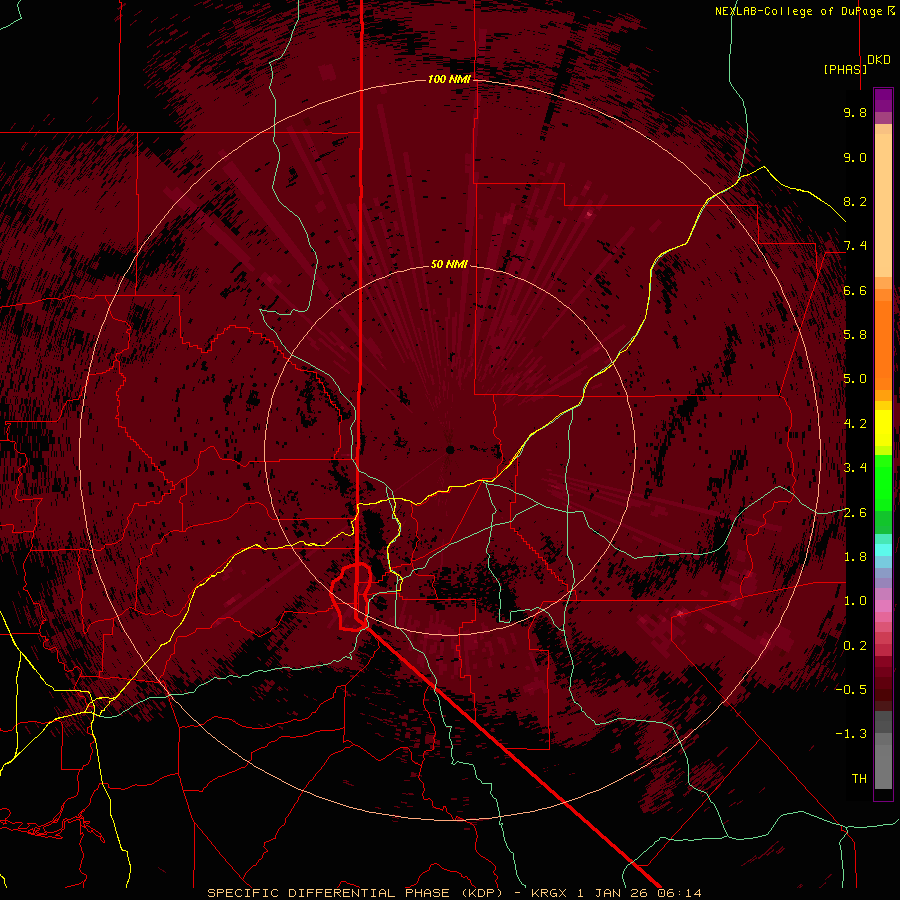900x900 pixels.
Task: Click the 1.8 value on the color scale
Action: 855,557
